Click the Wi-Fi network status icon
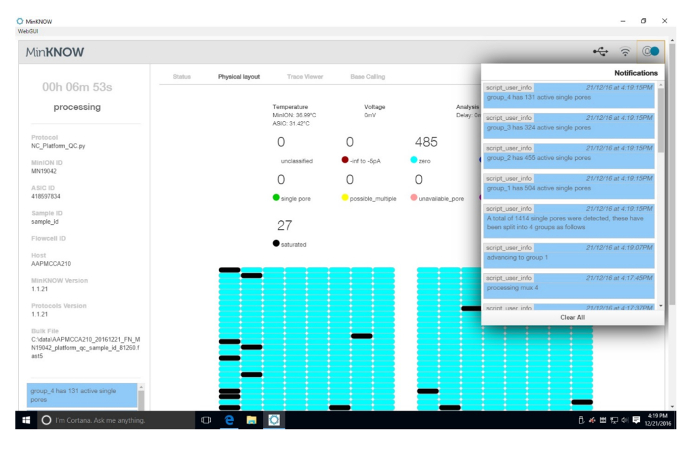 pos(625,52)
